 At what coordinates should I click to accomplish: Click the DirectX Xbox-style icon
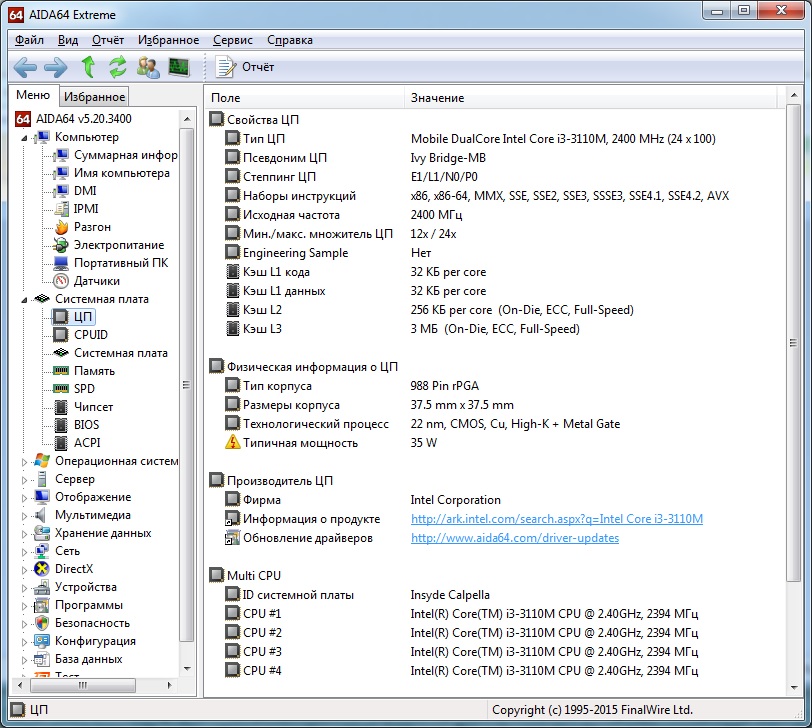pyautogui.click(x=41, y=569)
